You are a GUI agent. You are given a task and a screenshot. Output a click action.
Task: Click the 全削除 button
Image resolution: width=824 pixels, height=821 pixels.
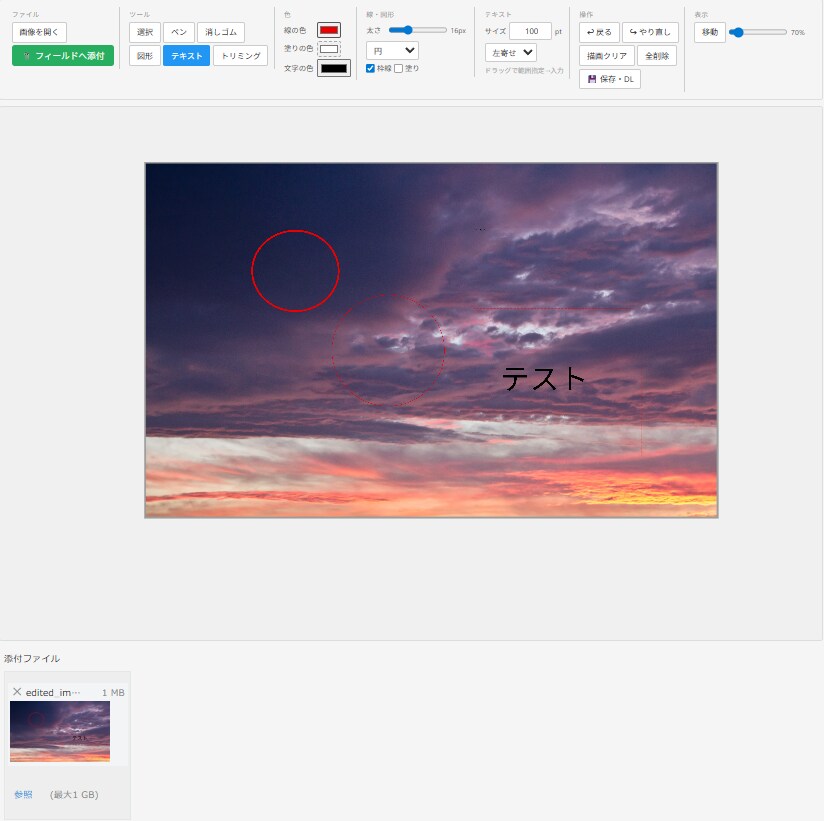click(657, 56)
